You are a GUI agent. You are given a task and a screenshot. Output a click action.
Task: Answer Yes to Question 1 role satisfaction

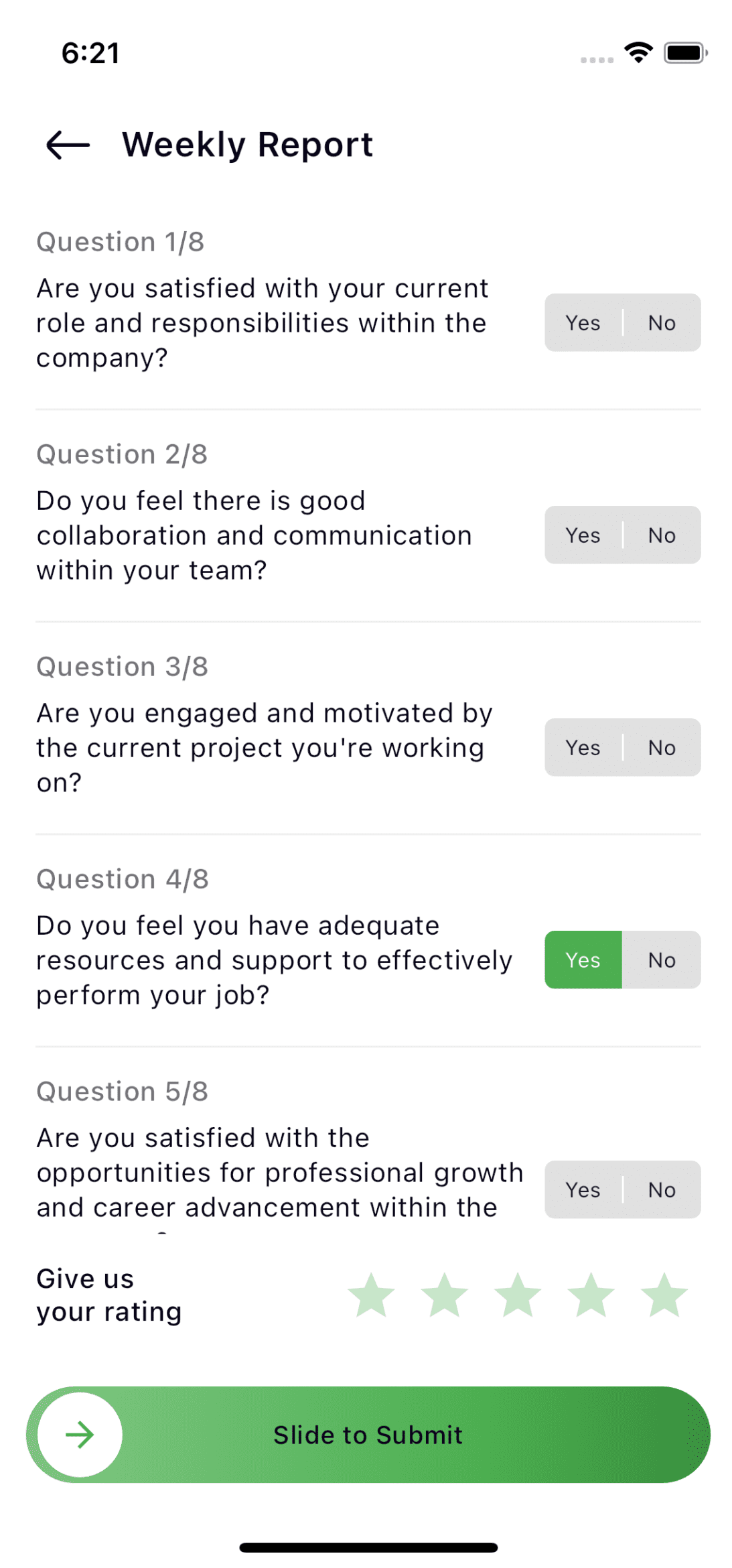click(583, 323)
